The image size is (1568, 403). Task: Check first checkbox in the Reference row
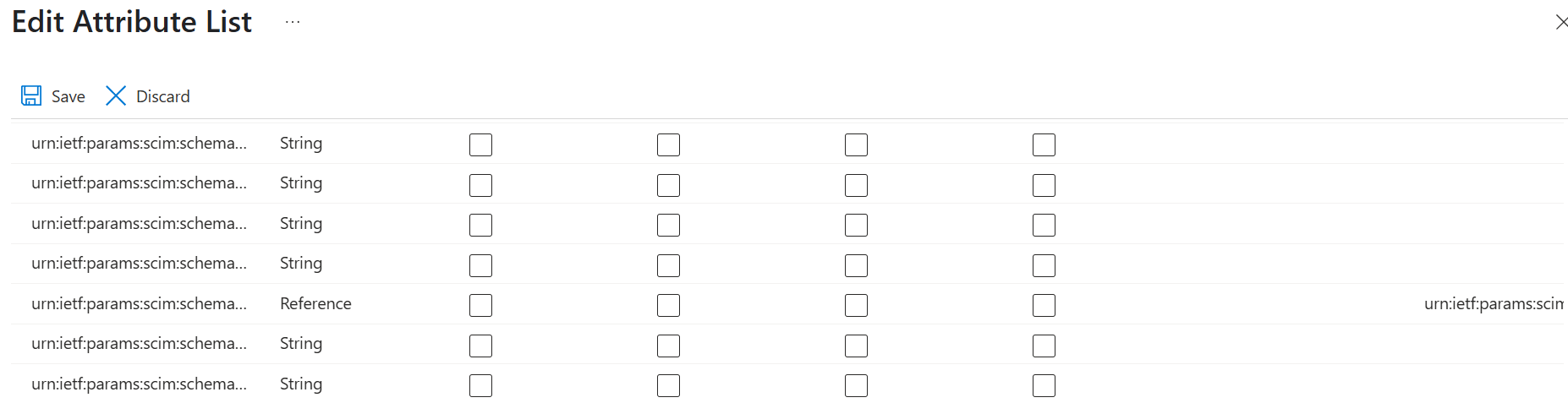(x=480, y=305)
